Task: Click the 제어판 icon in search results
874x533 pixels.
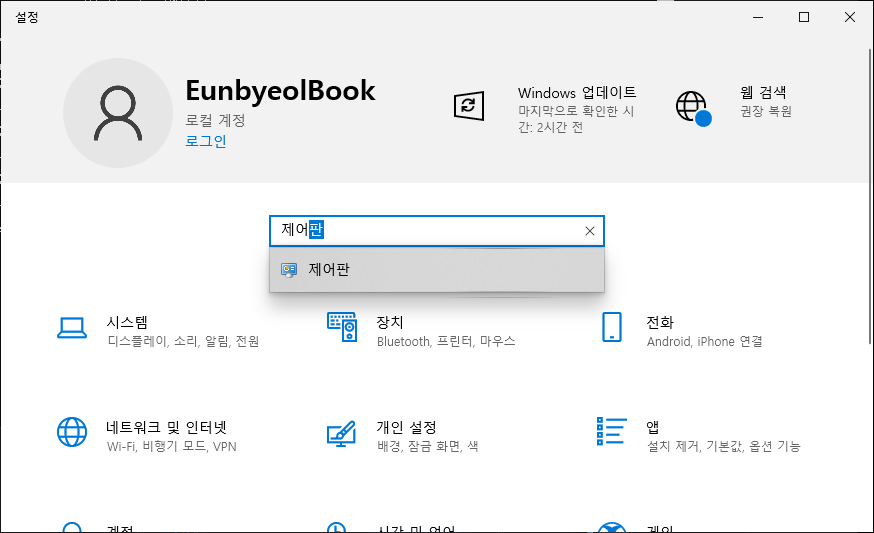Action: pos(289,270)
